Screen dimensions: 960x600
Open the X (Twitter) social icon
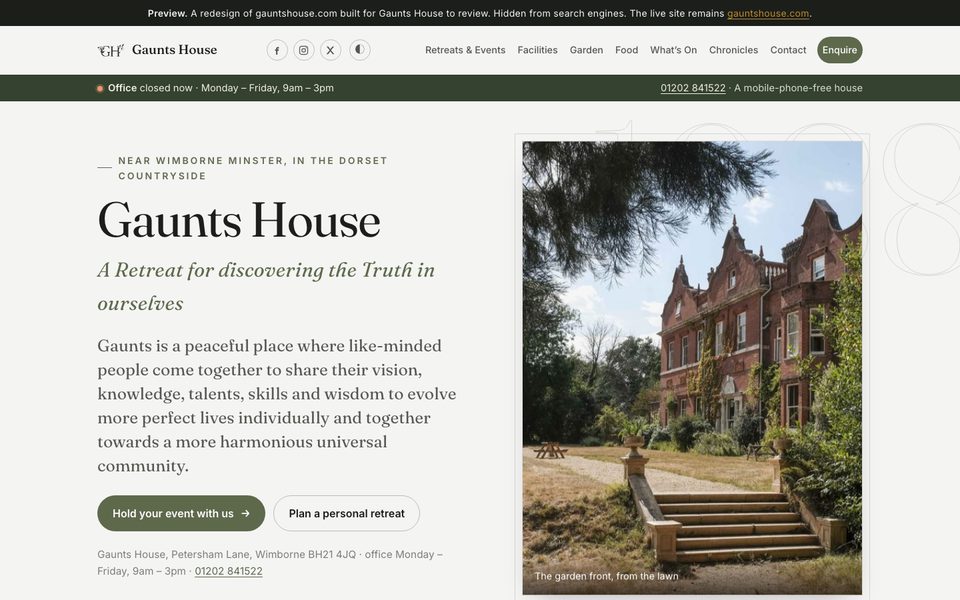pos(331,50)
